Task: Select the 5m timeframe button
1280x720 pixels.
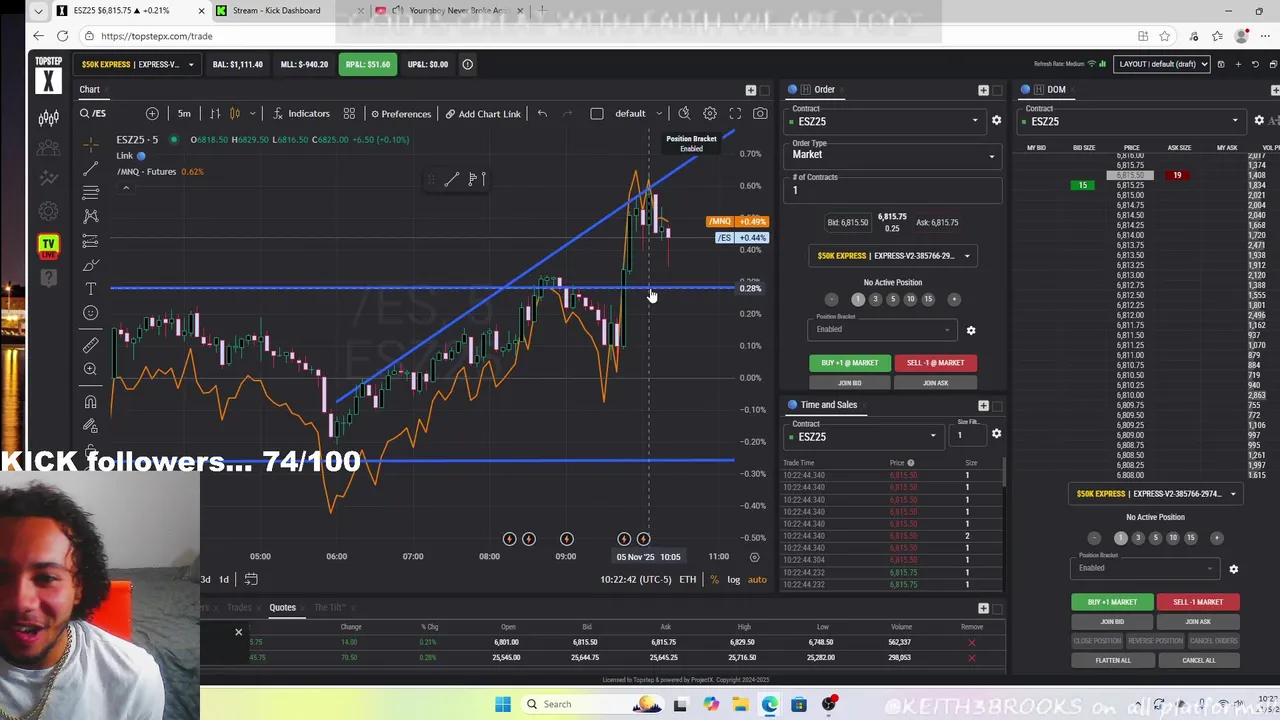Action: tap(184, 114)
